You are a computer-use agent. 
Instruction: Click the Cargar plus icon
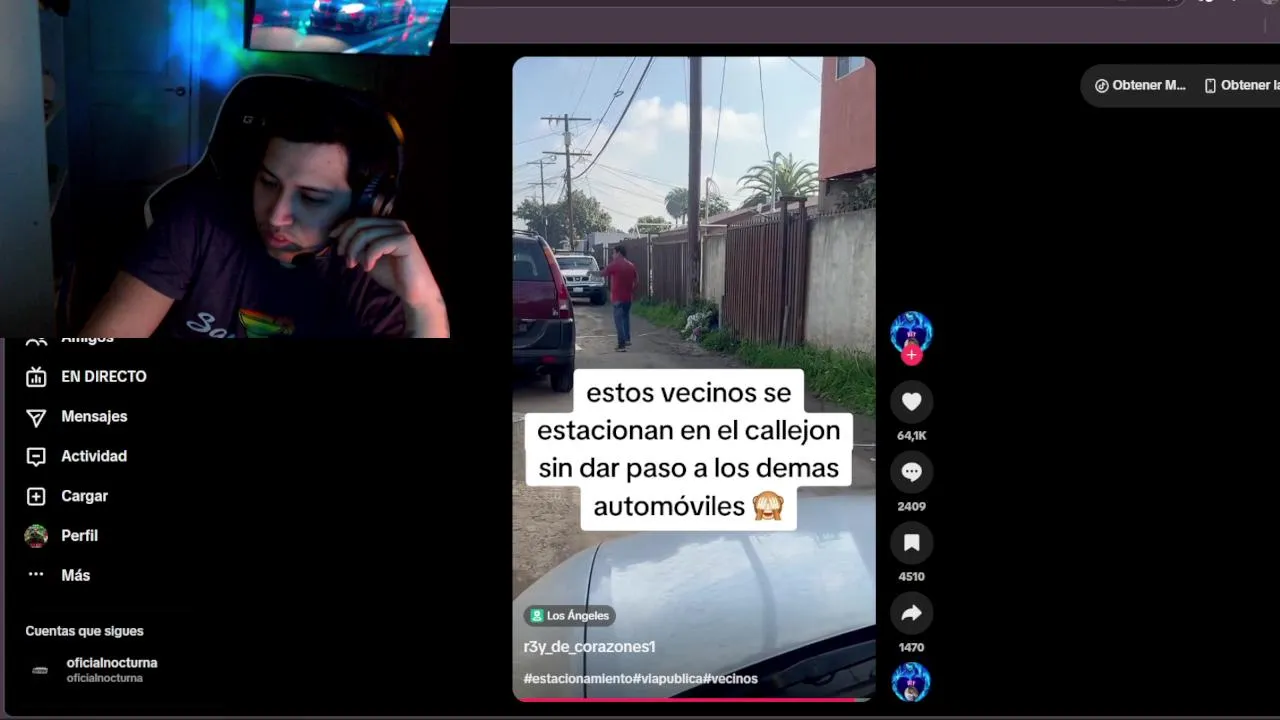pos(36,496)
